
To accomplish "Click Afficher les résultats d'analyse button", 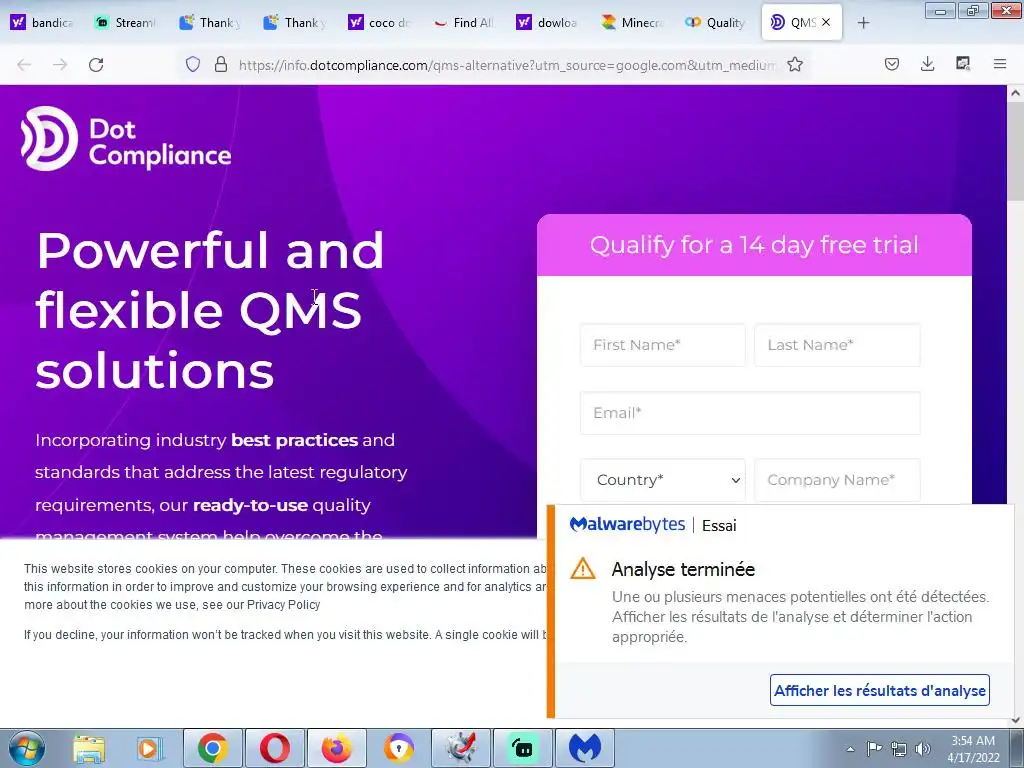I will [x=880, y=690].
